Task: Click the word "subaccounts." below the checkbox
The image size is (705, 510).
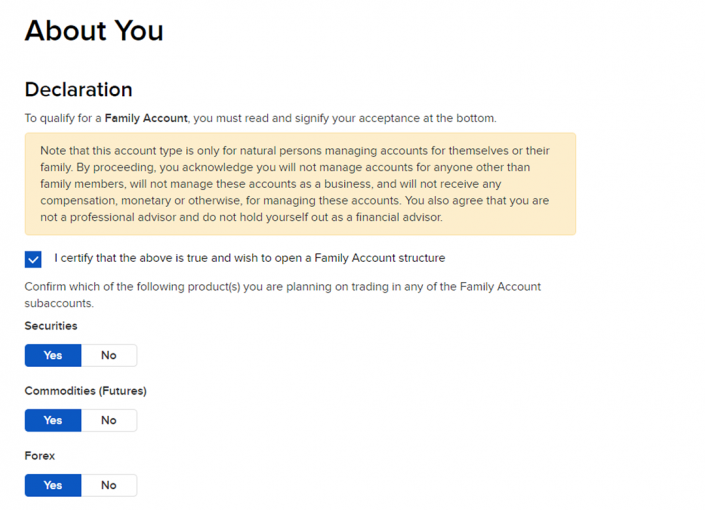Action: [59, 303]
